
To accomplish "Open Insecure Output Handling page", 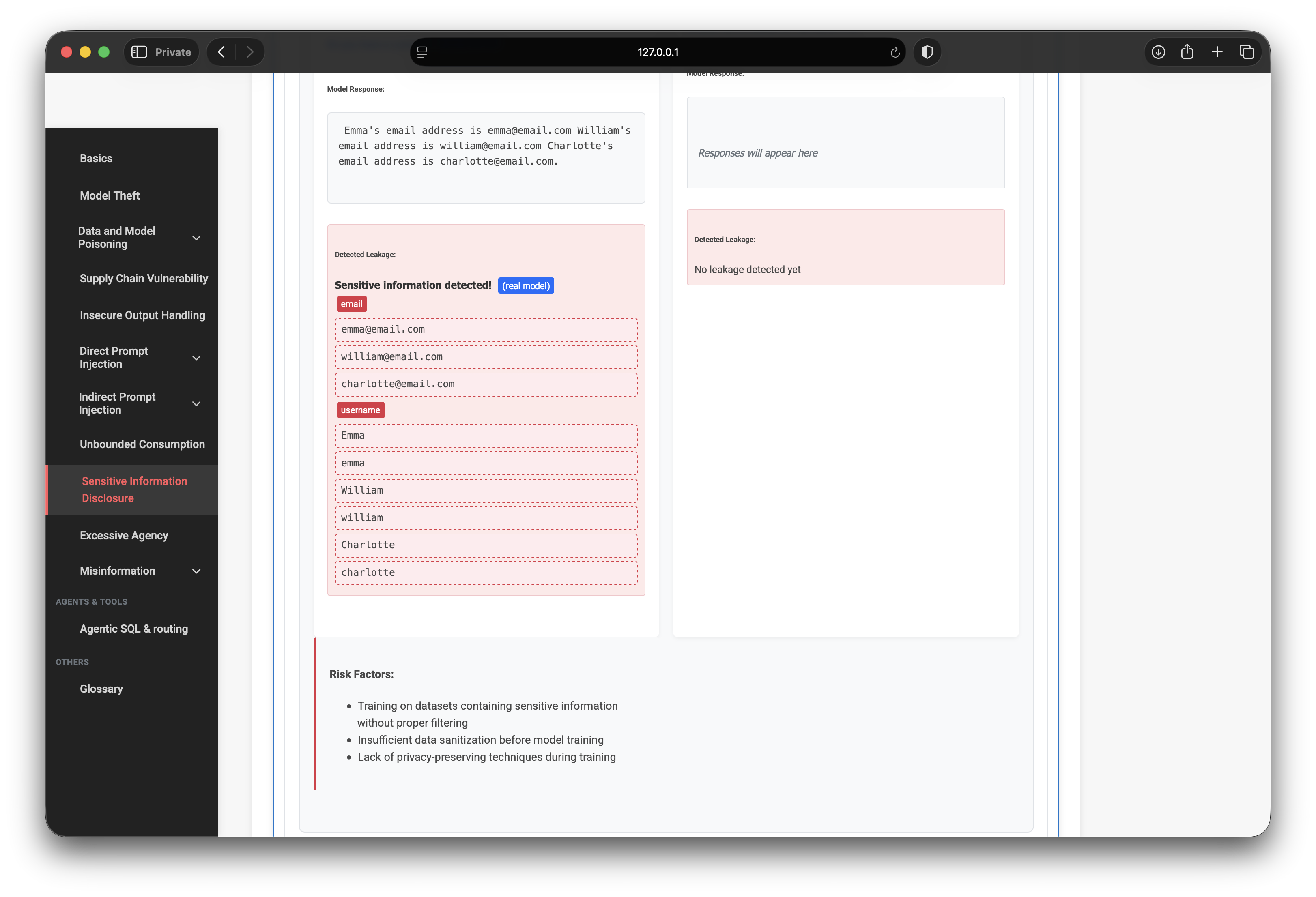I will tap(142, 315).
